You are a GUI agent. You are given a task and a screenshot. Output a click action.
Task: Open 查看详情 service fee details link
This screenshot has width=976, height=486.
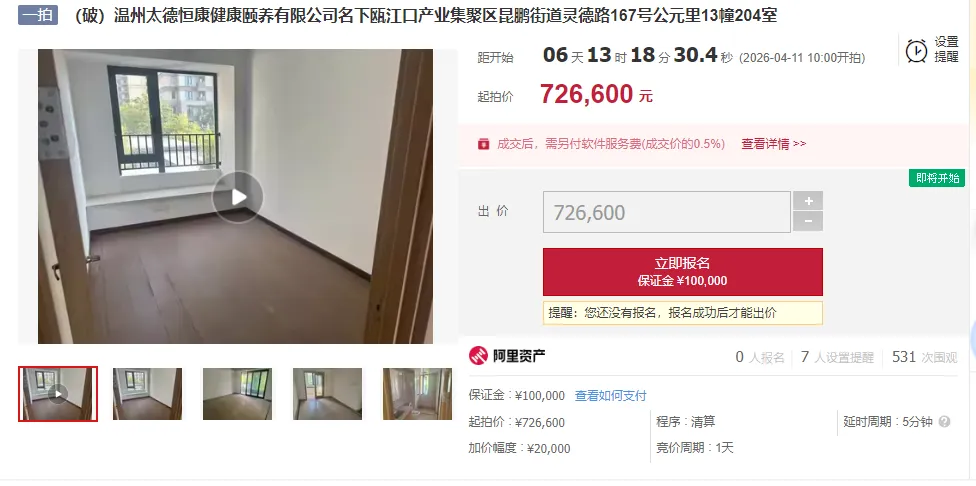tap(774, 144)
